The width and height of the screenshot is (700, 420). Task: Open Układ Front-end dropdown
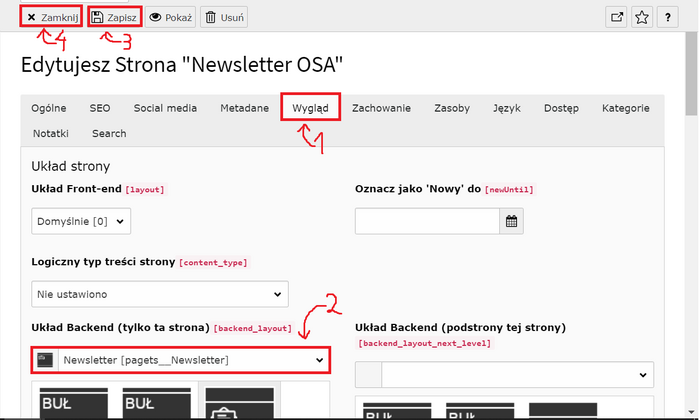pyautogui.click(x=81, y=221)
